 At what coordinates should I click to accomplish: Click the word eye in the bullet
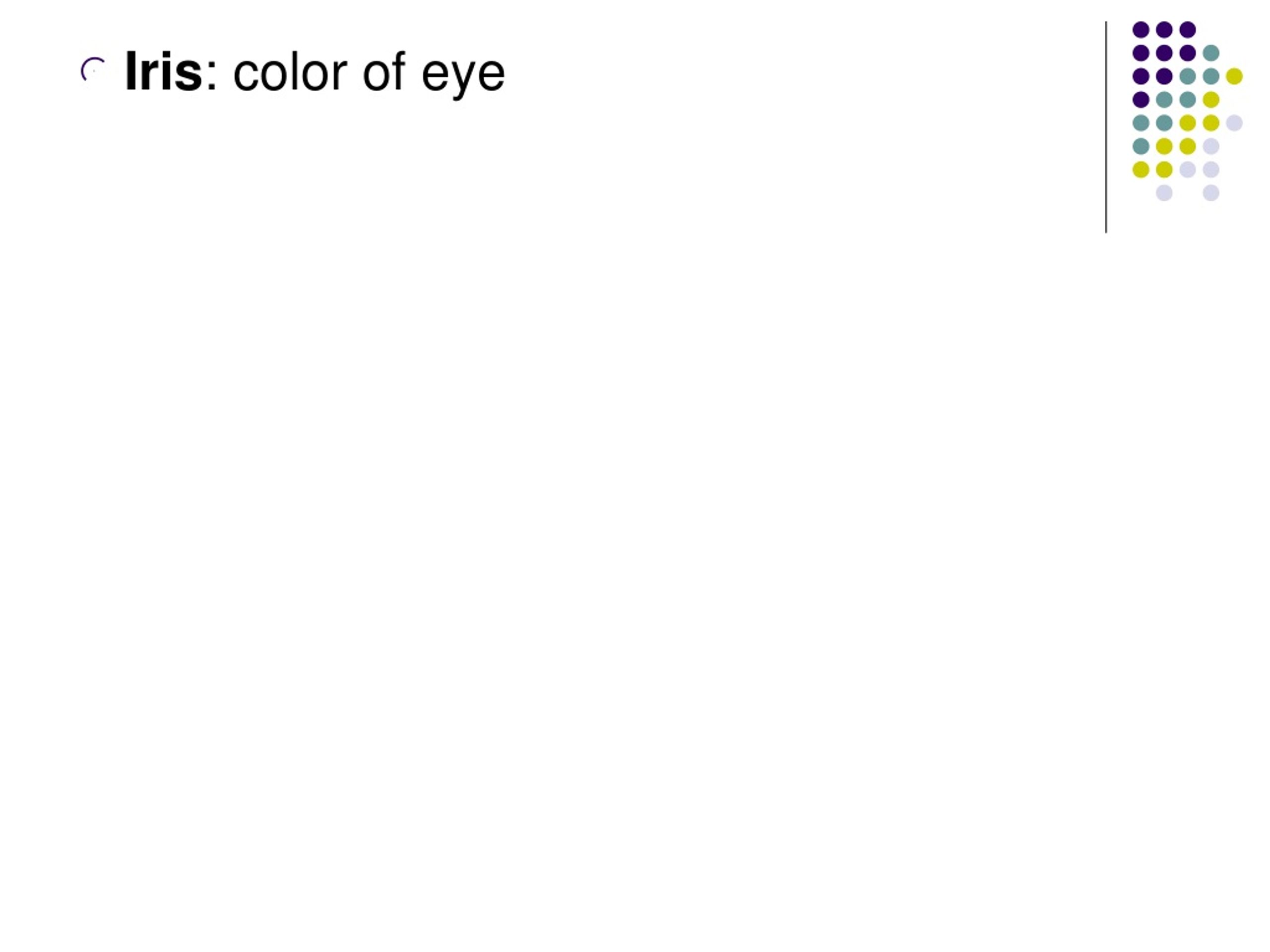(x=463, y=77)
